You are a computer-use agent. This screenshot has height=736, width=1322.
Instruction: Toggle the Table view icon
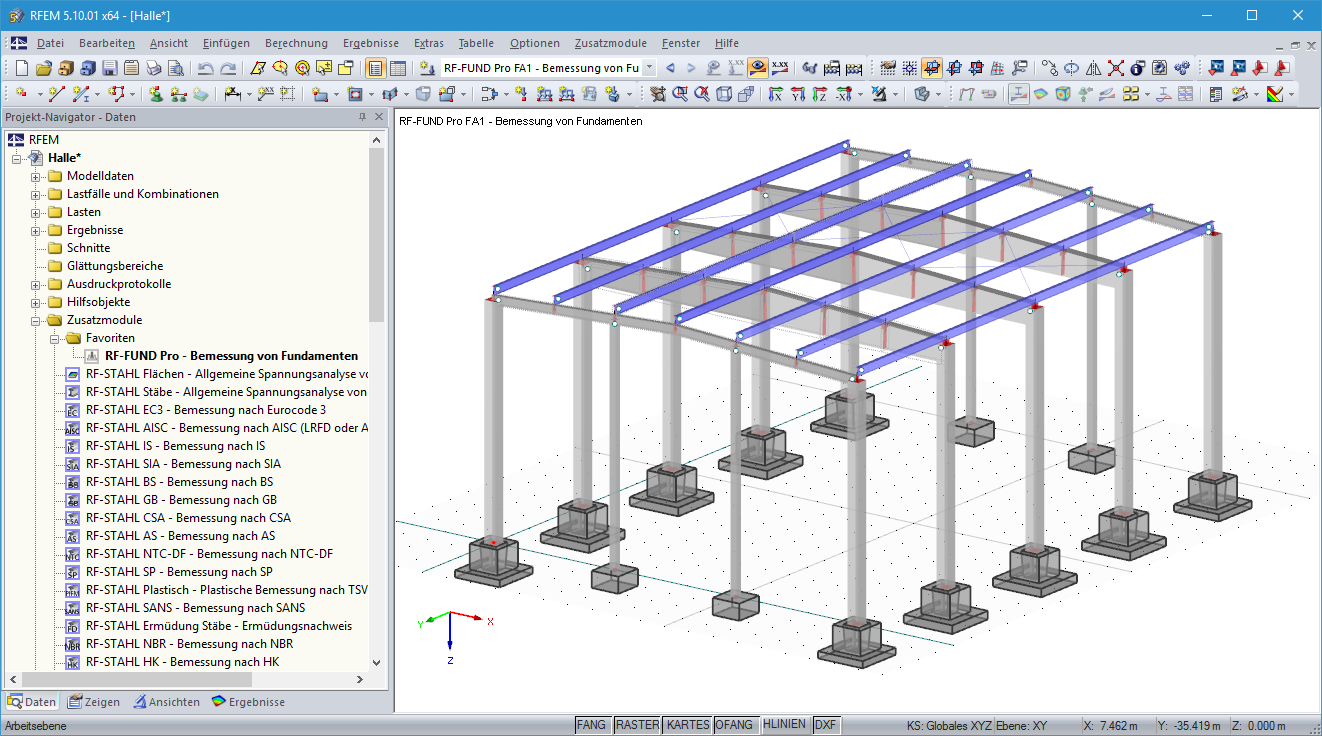click(398, 68)
